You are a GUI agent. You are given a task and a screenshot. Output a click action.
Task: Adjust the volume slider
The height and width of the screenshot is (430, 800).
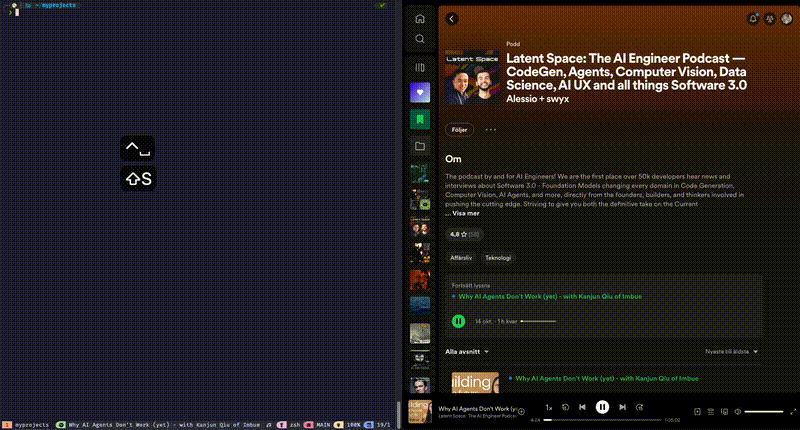click(764, 412)
